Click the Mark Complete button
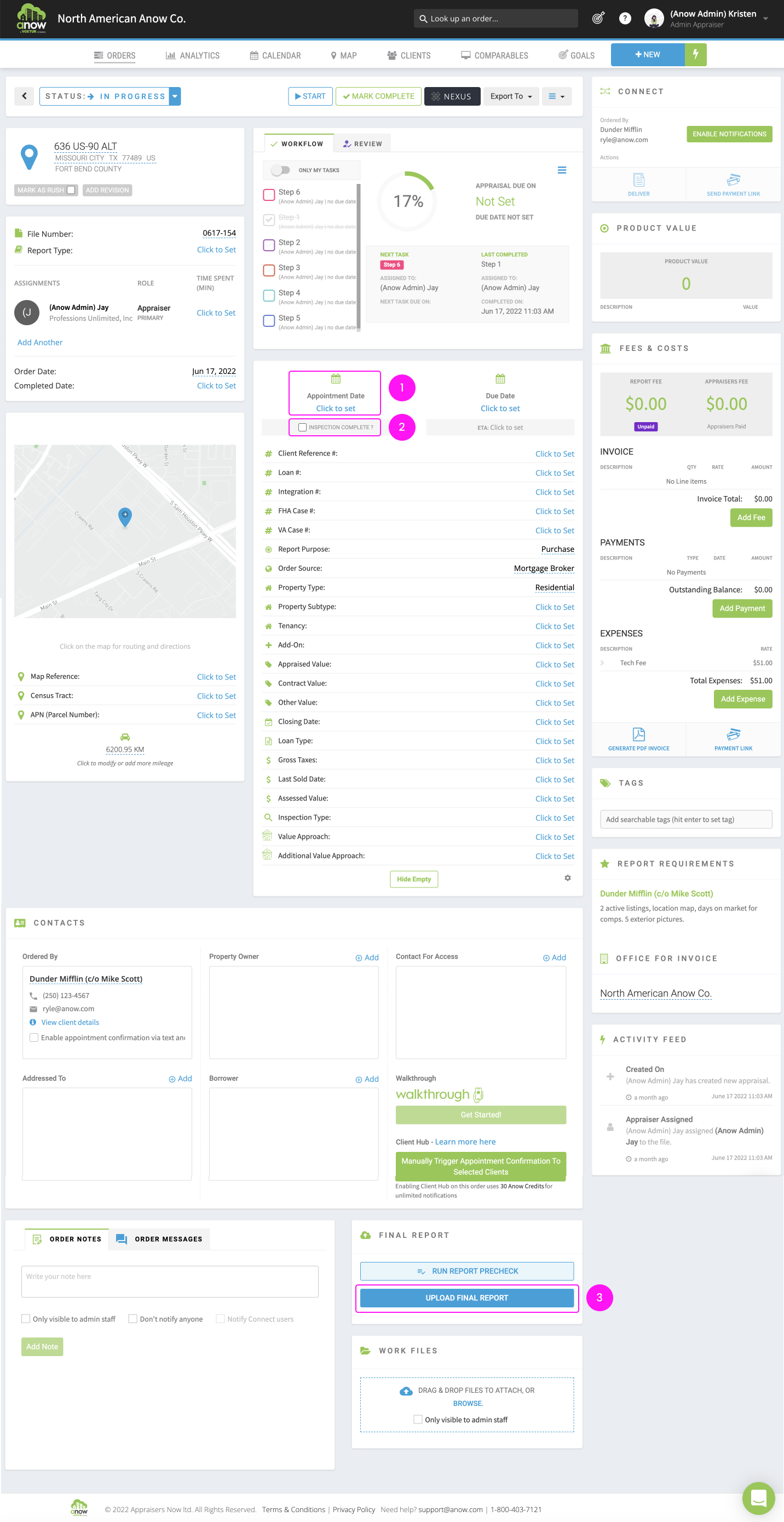 point(379,96)
